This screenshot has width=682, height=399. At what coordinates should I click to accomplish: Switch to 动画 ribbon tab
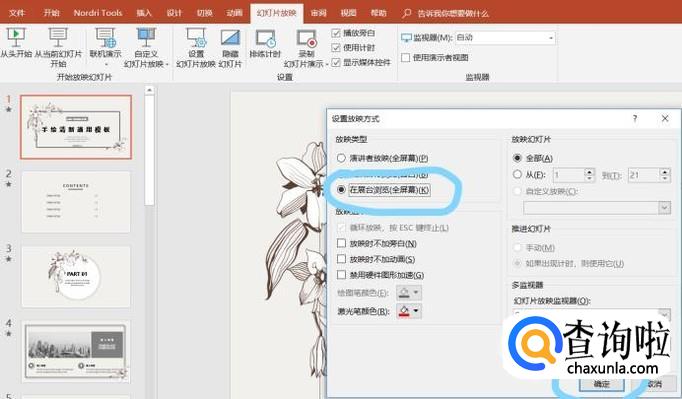point(234,13)
